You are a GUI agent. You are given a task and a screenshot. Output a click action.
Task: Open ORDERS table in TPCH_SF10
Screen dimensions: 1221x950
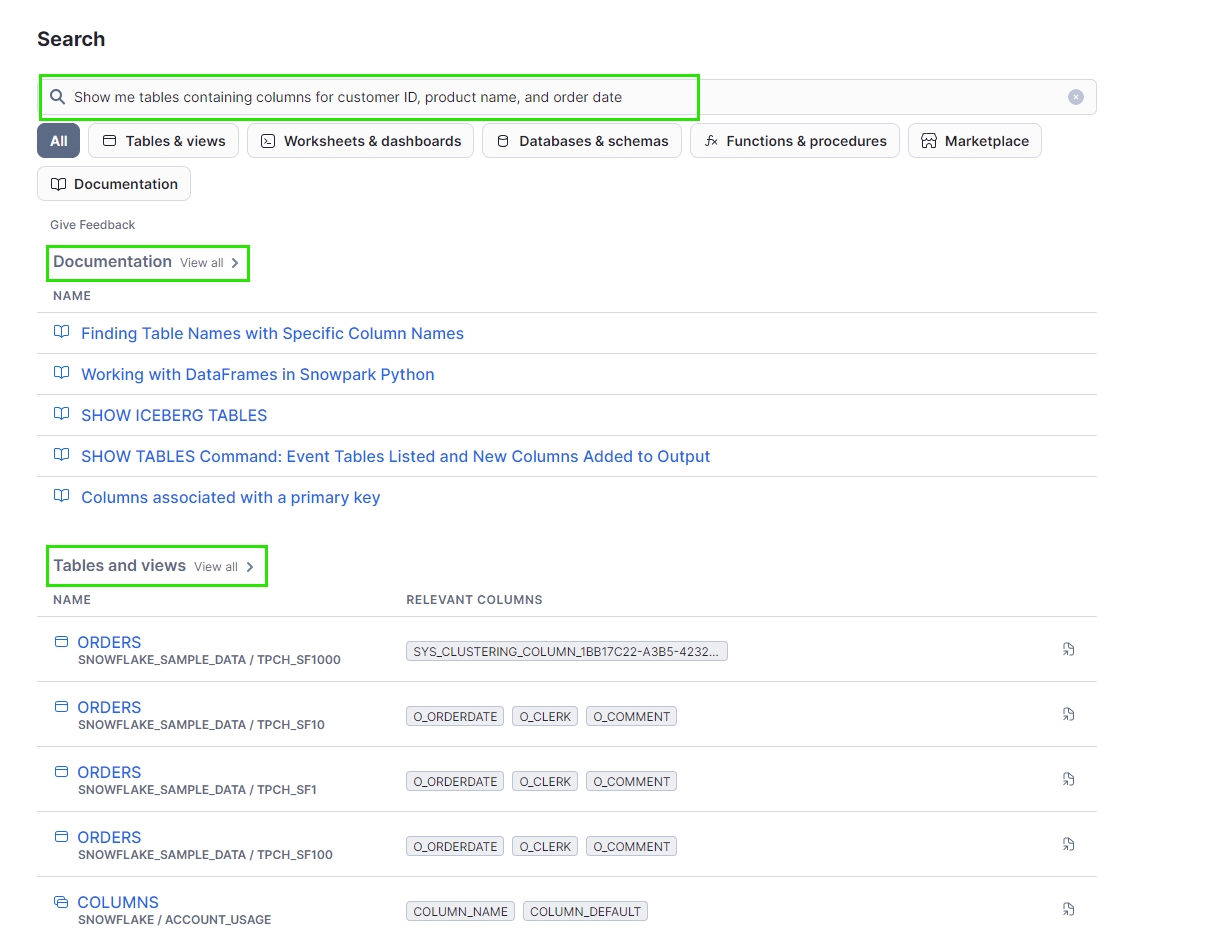pos(109,707)
